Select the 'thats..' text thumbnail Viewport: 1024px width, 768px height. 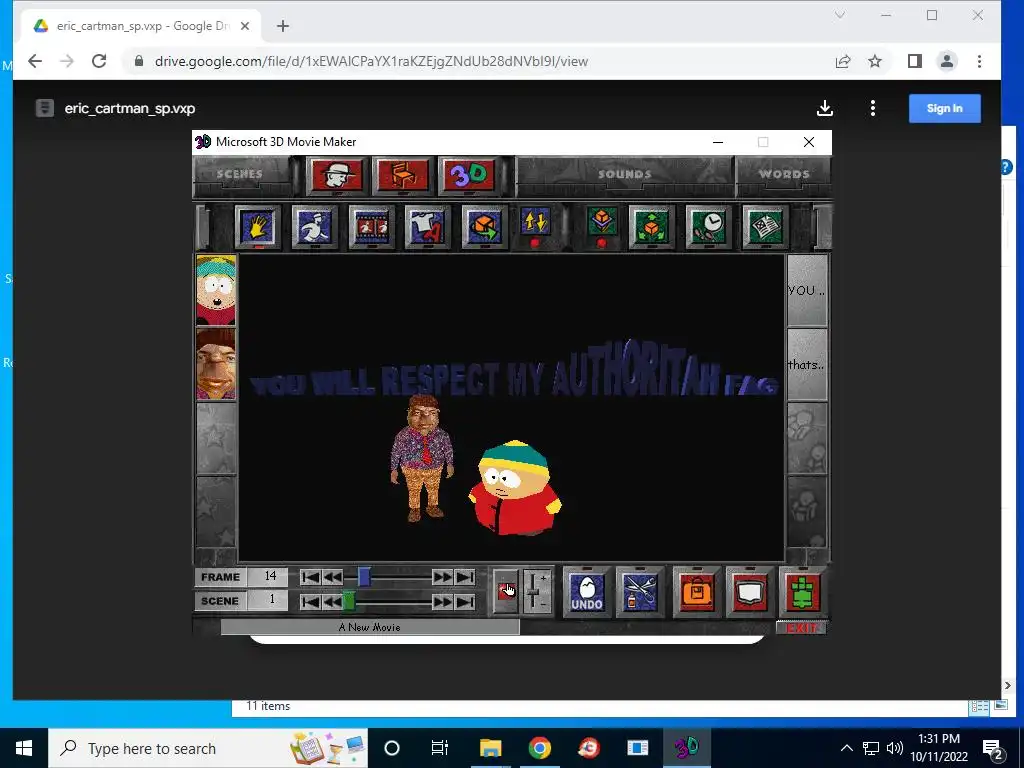[807, 364]
